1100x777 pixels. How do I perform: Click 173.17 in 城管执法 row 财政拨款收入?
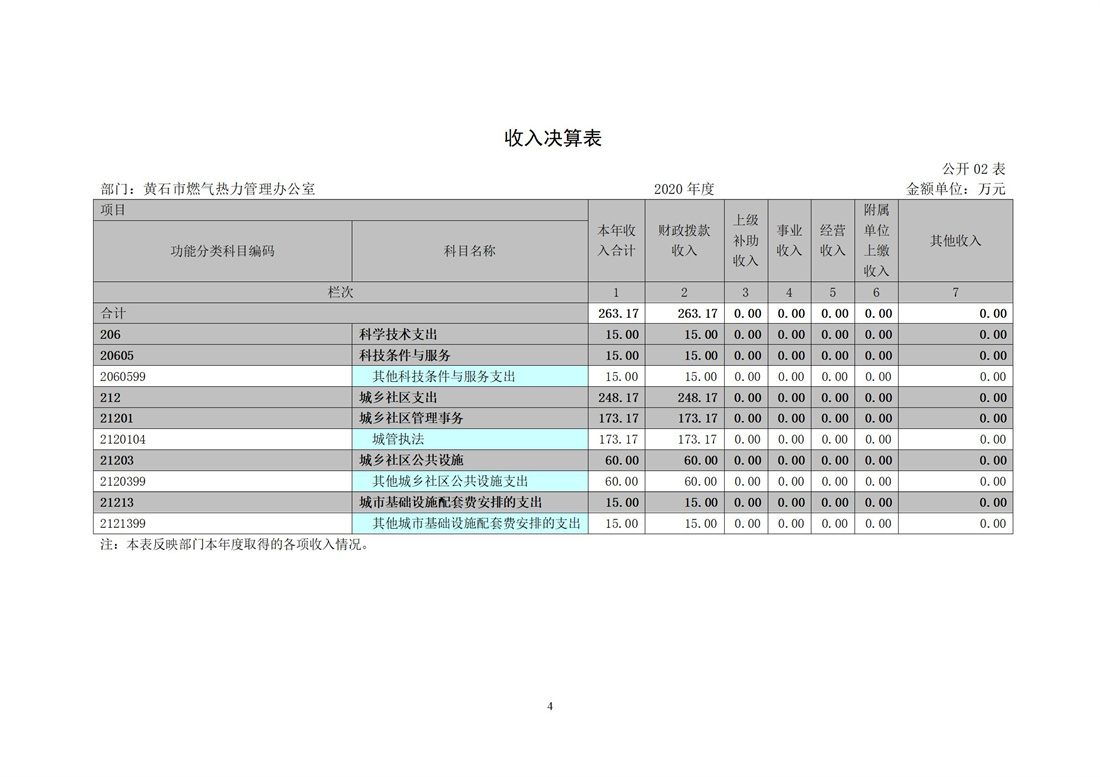pos(697,440)
